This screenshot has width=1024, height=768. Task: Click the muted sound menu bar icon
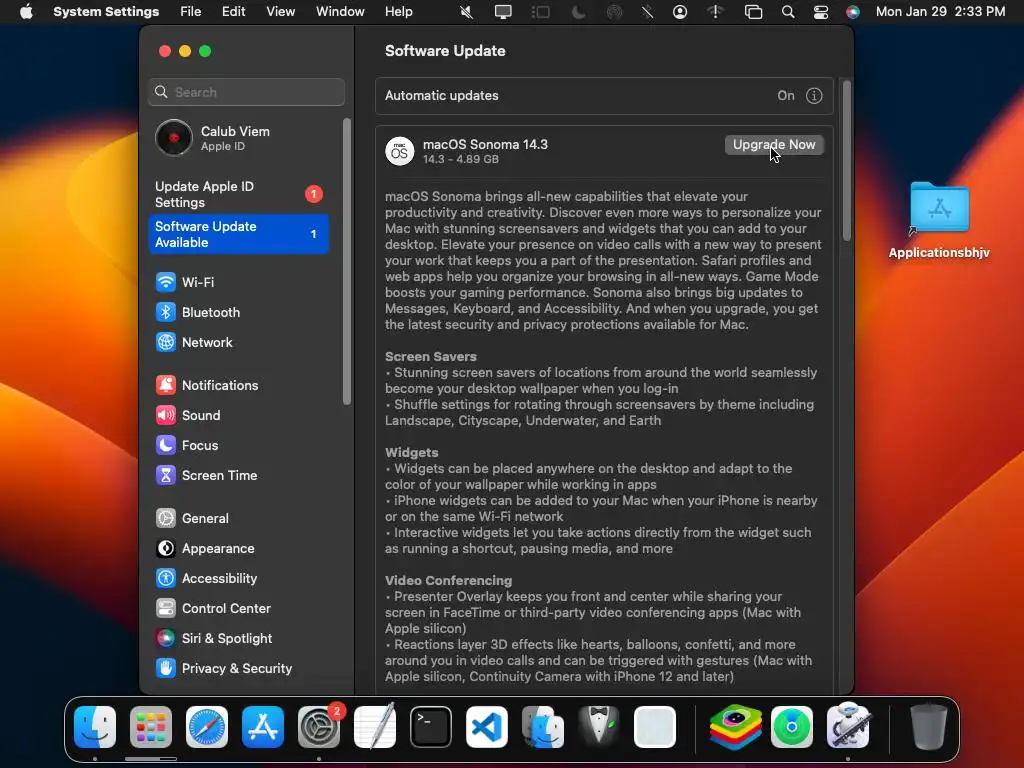[x=466, y=12]
